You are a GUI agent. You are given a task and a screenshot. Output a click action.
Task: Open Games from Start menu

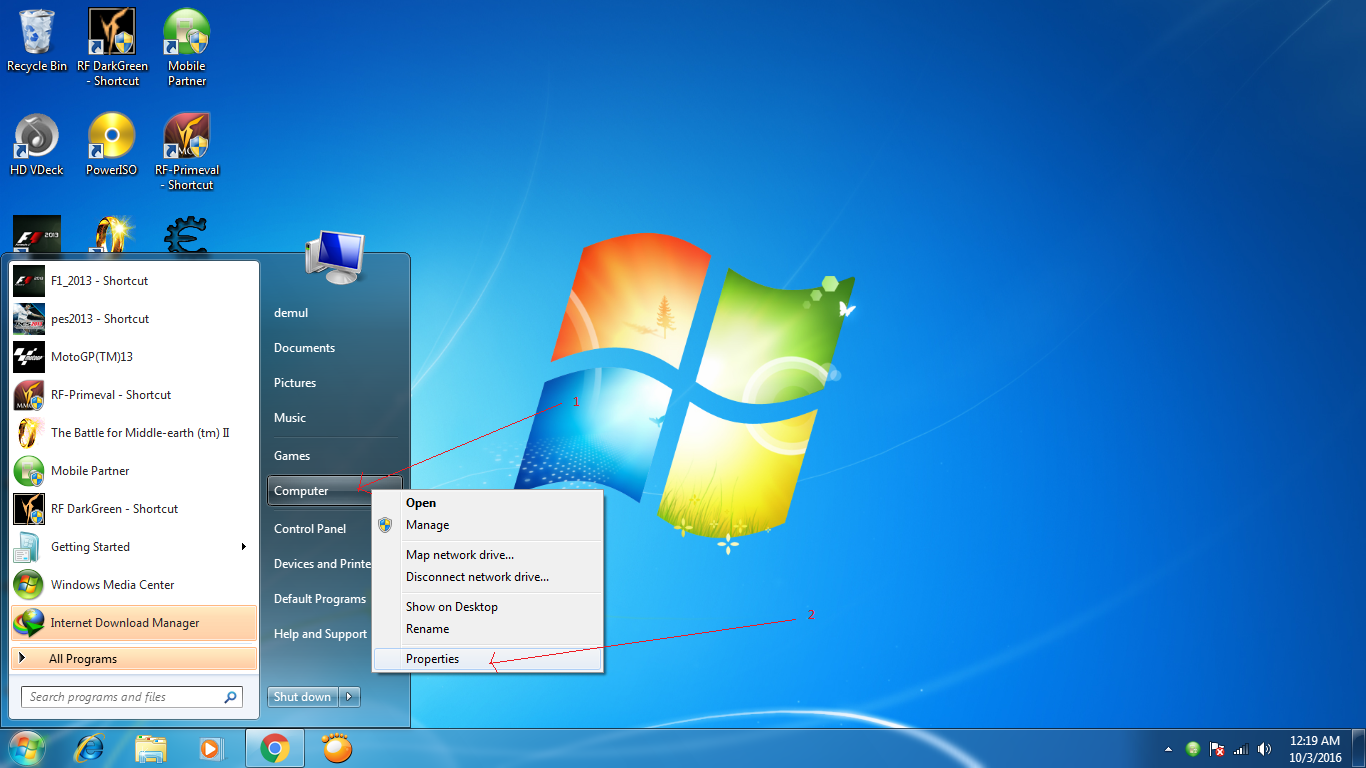292,456
